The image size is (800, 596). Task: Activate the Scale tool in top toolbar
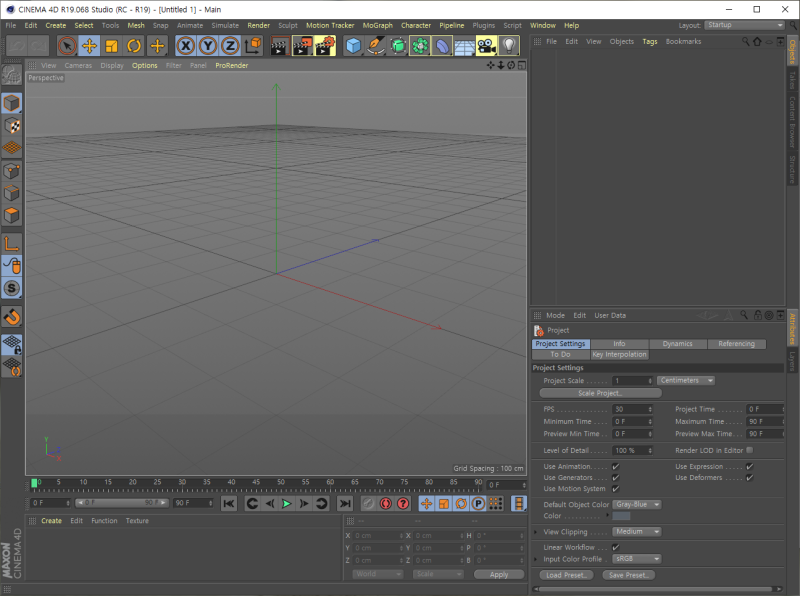(x=112, y=46)
